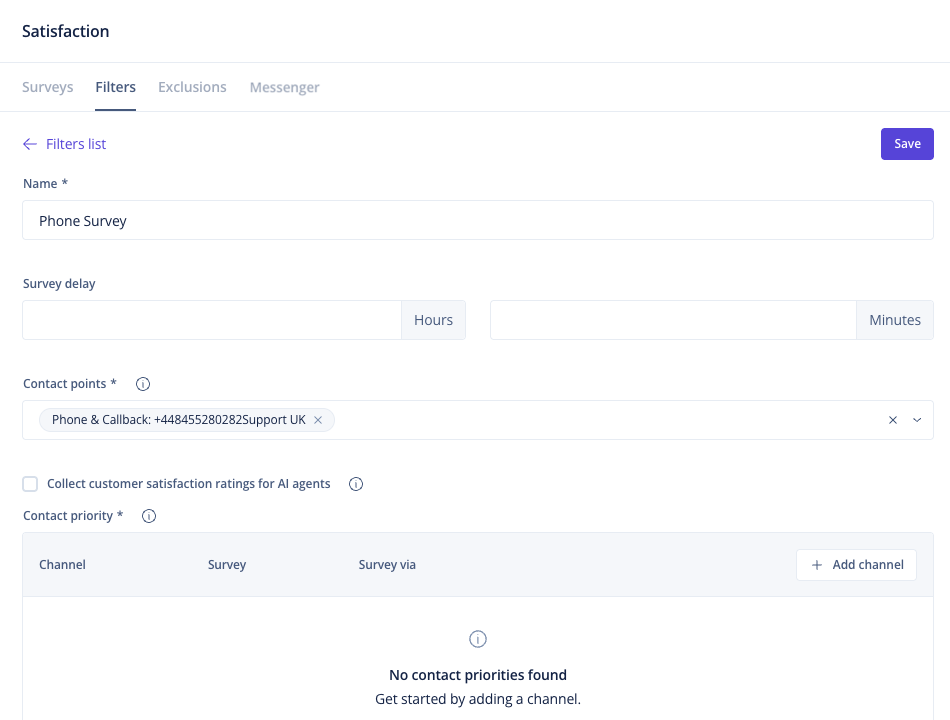Select the Filters tab
This screenshot has width=950, height=720.
click(115, 87)
